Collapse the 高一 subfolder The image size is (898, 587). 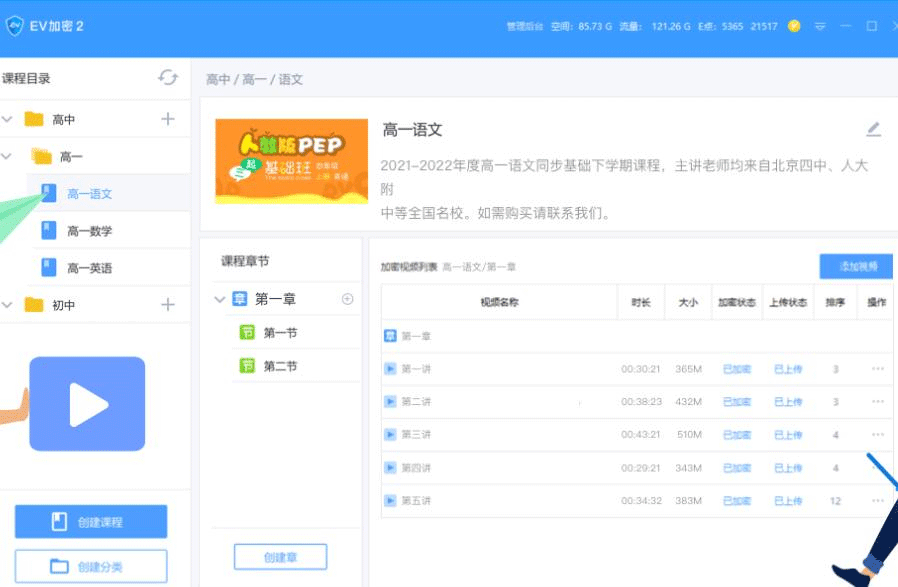pyautogui.click(x=8, y=157)
